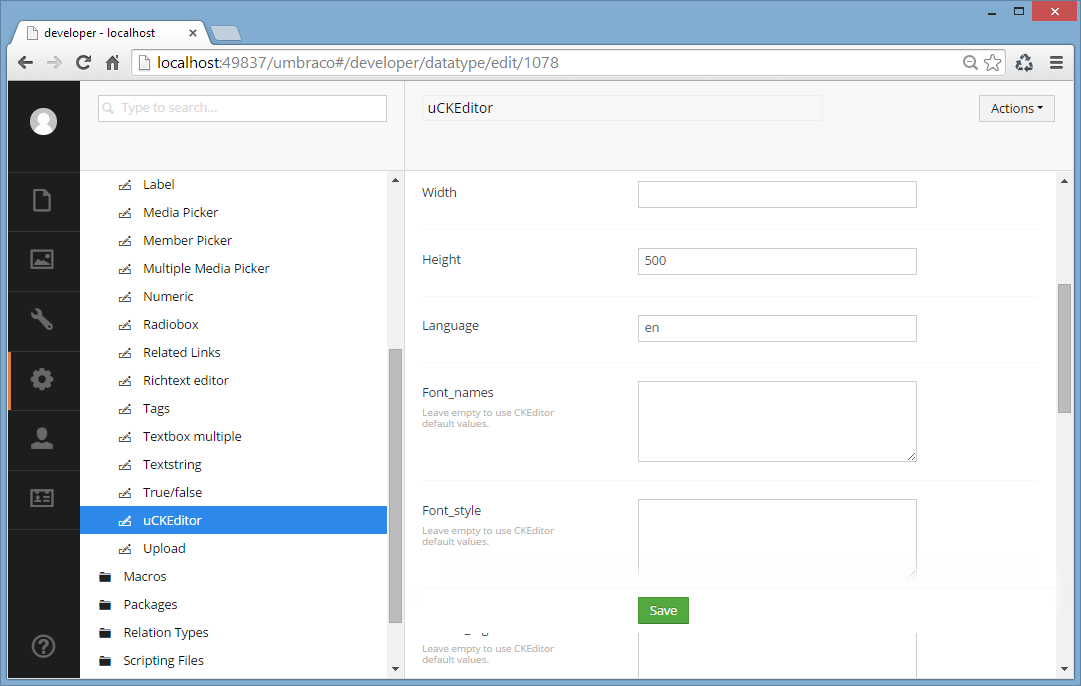Focus the Type to search field

click(242, 108)
